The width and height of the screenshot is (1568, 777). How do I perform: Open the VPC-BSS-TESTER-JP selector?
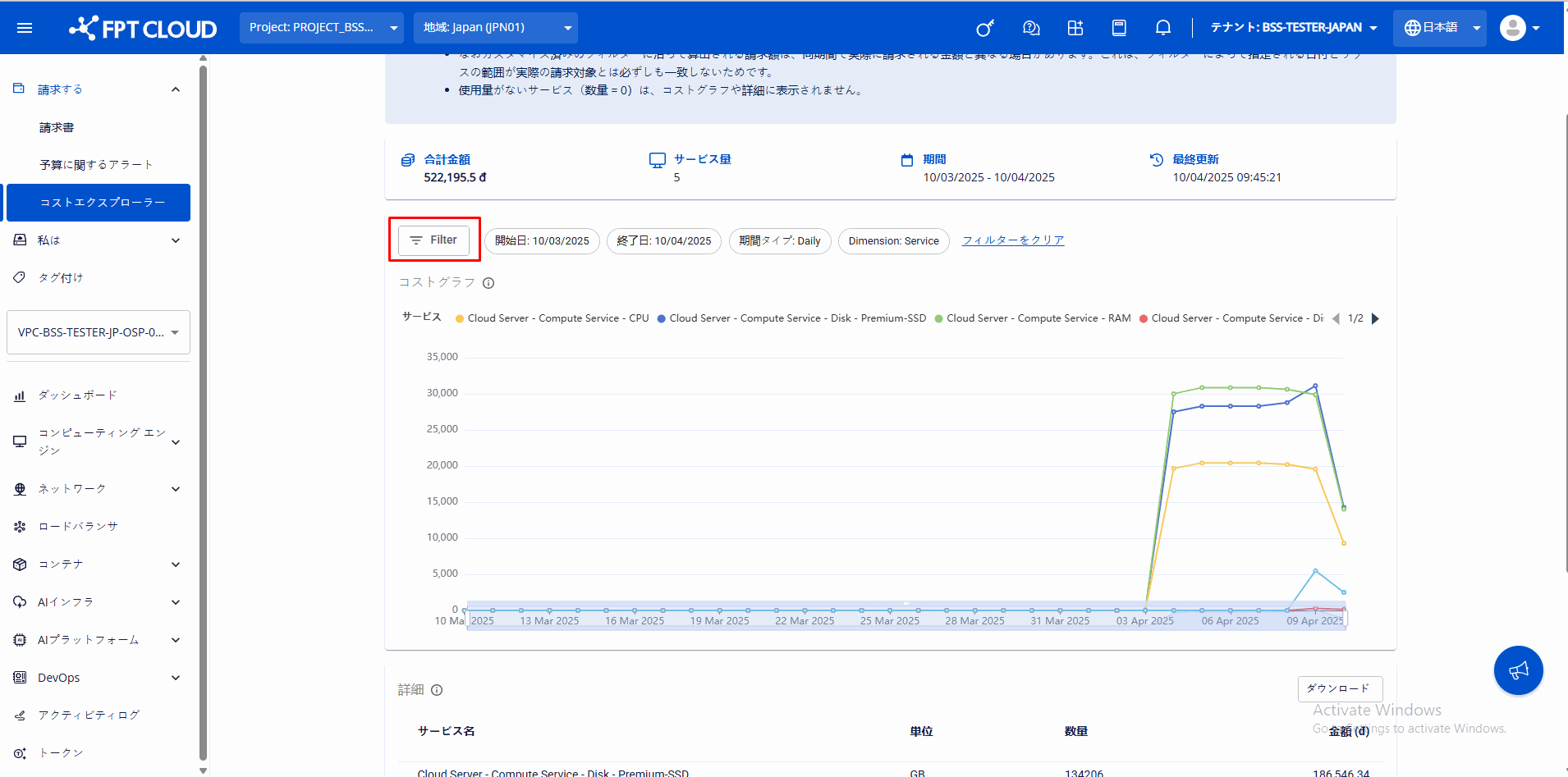99,332
